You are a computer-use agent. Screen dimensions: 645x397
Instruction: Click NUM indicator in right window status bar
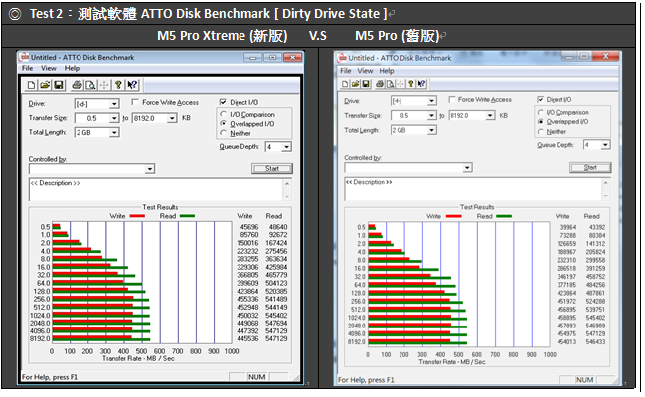(x=585, y=380)
